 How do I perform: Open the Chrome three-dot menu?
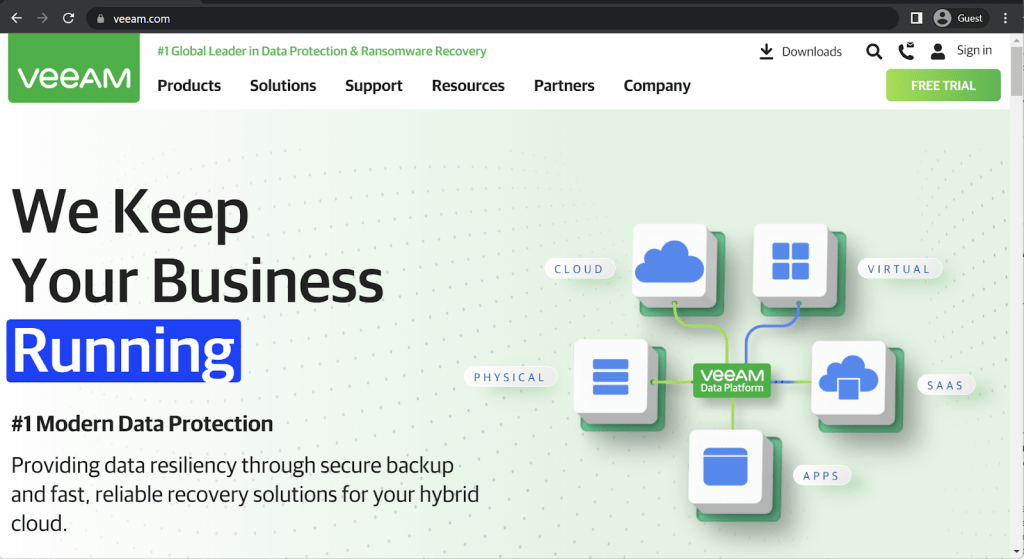(x=1005, y=18)
